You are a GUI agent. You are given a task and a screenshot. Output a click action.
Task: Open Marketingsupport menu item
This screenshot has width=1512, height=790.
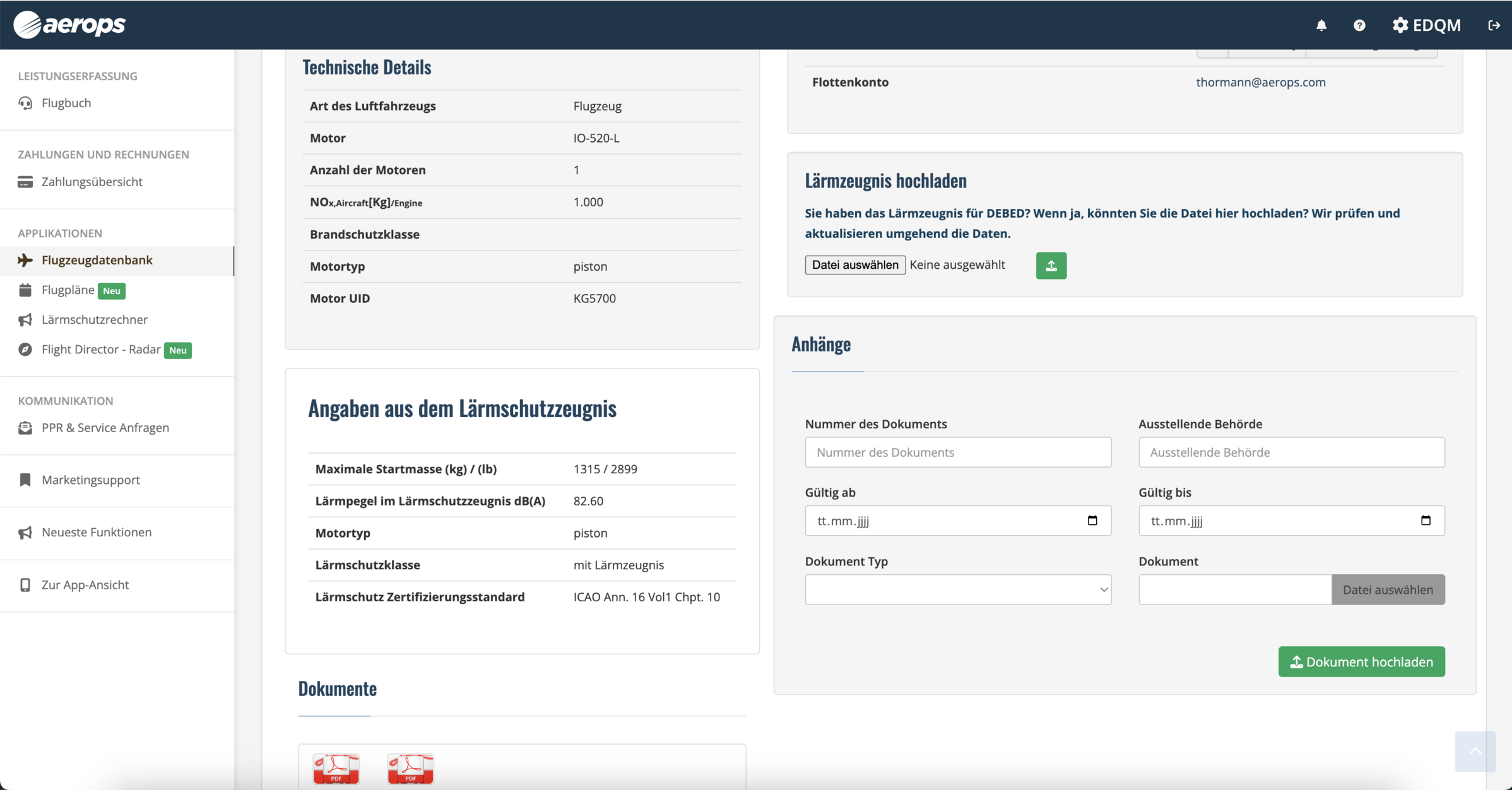[x=91, y=480]
